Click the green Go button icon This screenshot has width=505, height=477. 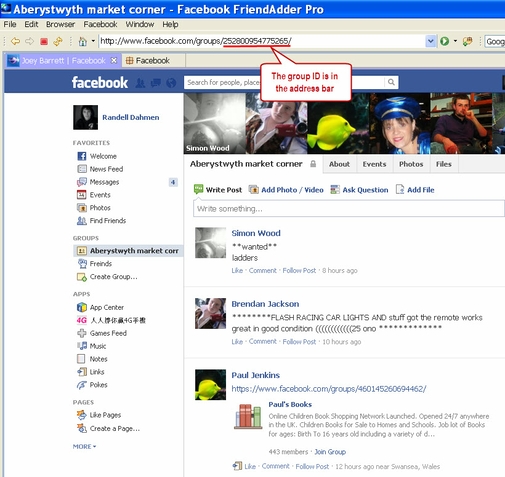(444, 41)
